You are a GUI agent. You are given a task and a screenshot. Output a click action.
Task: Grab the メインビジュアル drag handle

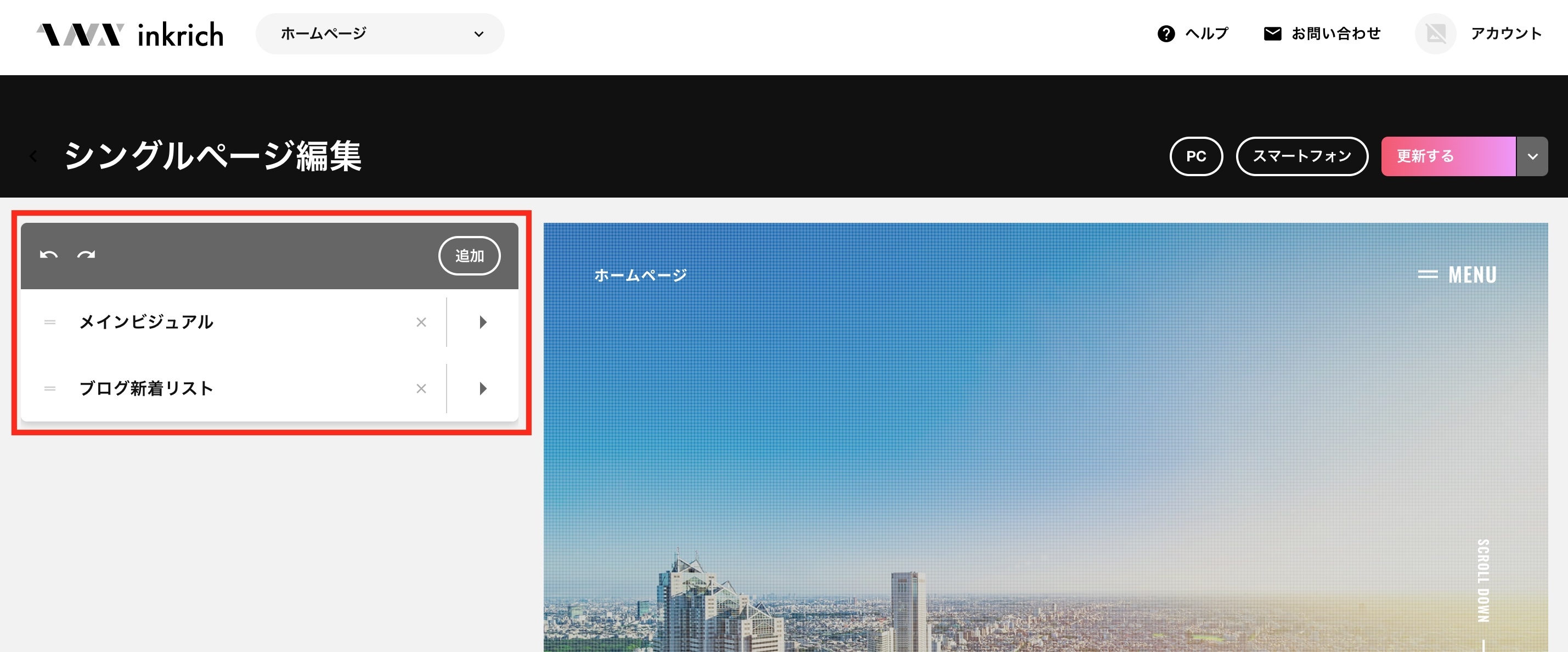pos(50,322)
